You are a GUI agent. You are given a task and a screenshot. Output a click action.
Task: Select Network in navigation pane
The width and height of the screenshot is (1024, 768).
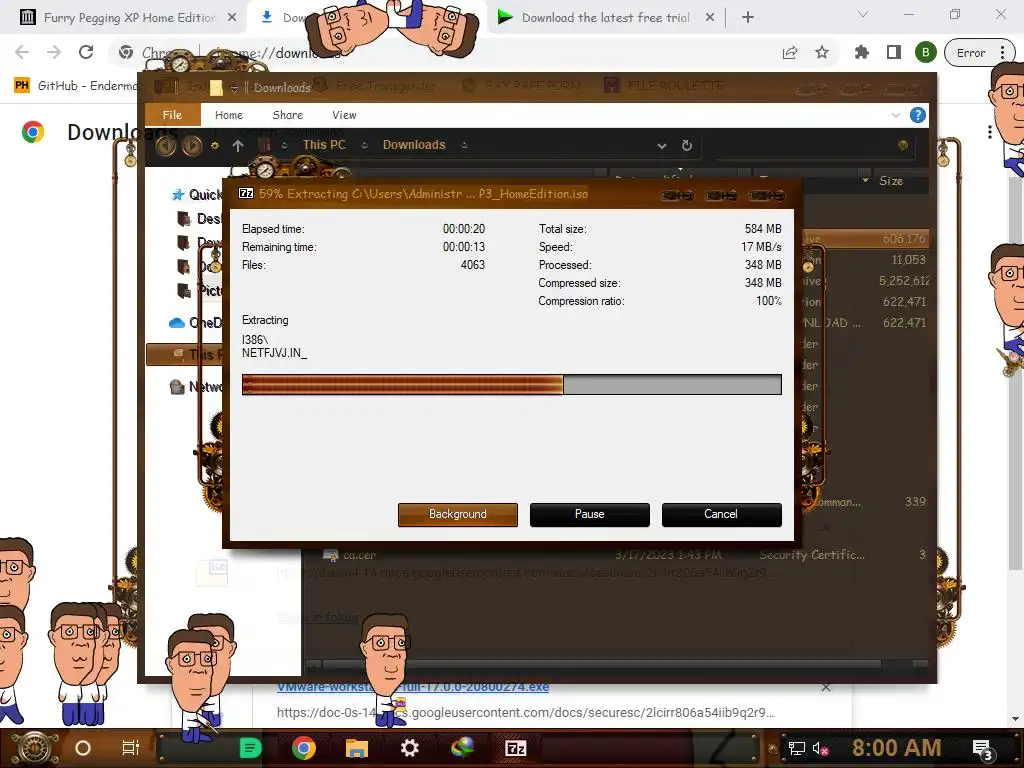(196, 387)
